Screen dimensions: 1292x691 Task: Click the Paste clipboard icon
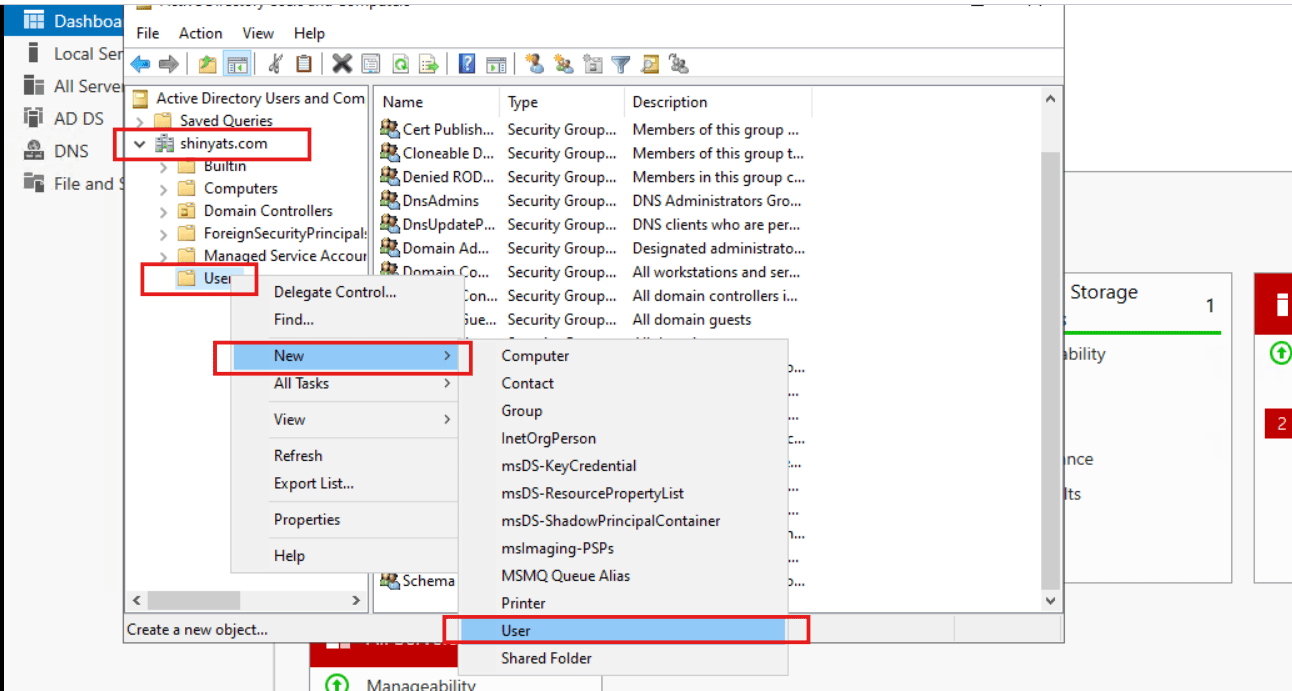pyautogui.click(x=304, y=64)
